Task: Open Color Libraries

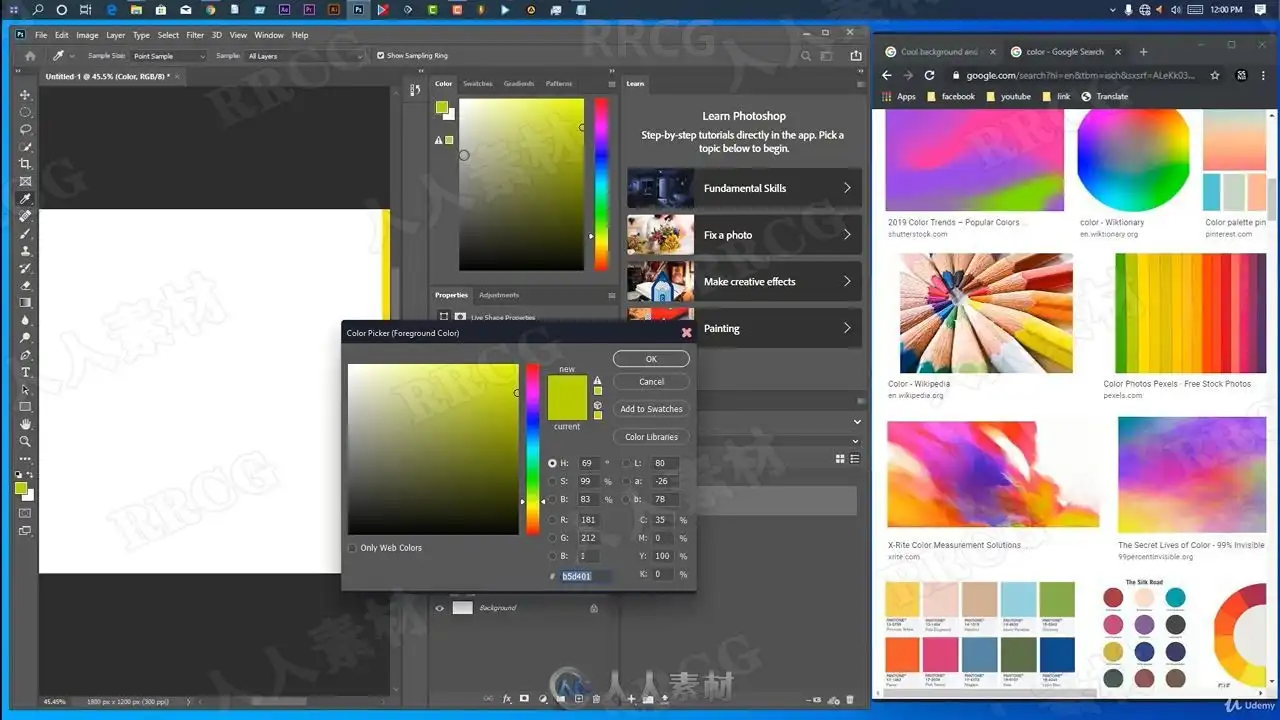Action: (651, 437)
